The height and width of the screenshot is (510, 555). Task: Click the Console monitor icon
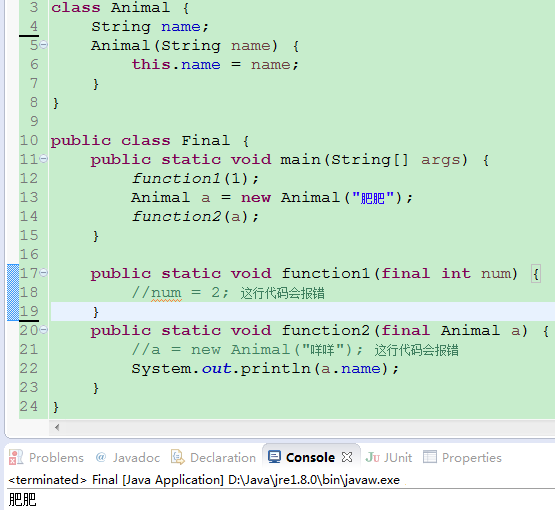click(x=274, y=457)
